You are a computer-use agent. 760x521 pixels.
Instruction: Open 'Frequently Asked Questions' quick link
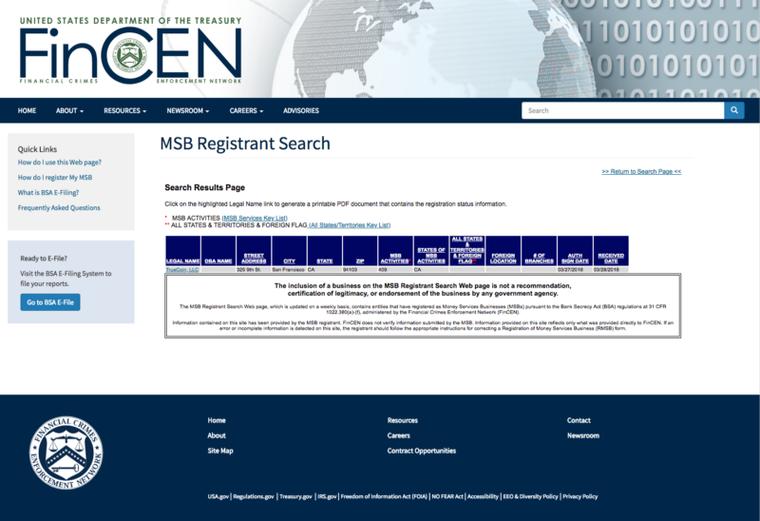[x=59, y=207]
